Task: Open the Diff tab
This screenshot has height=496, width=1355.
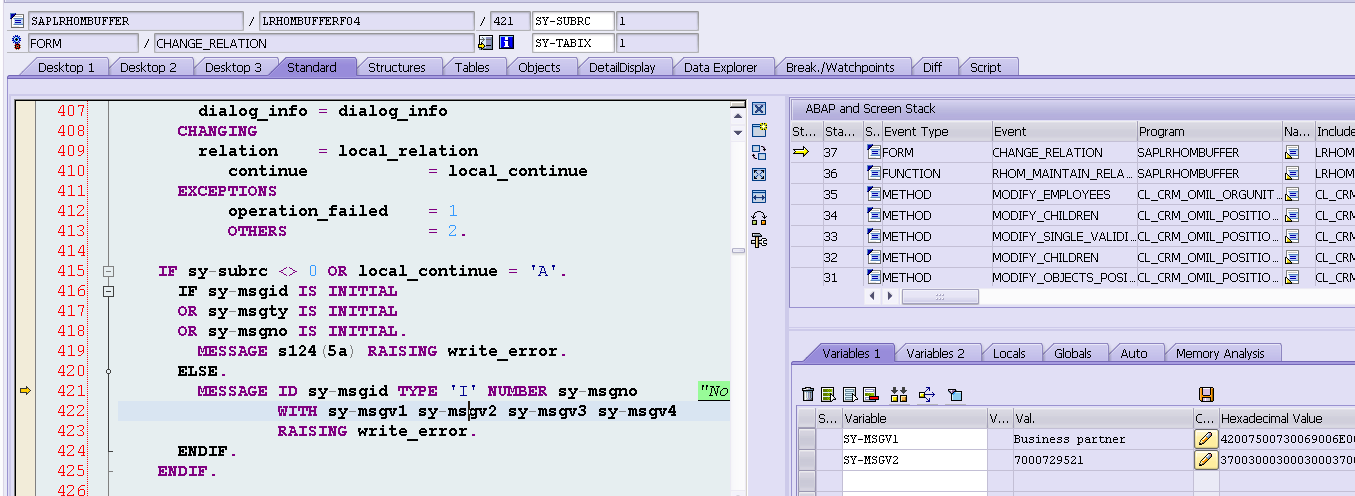Action: [932, 67]
